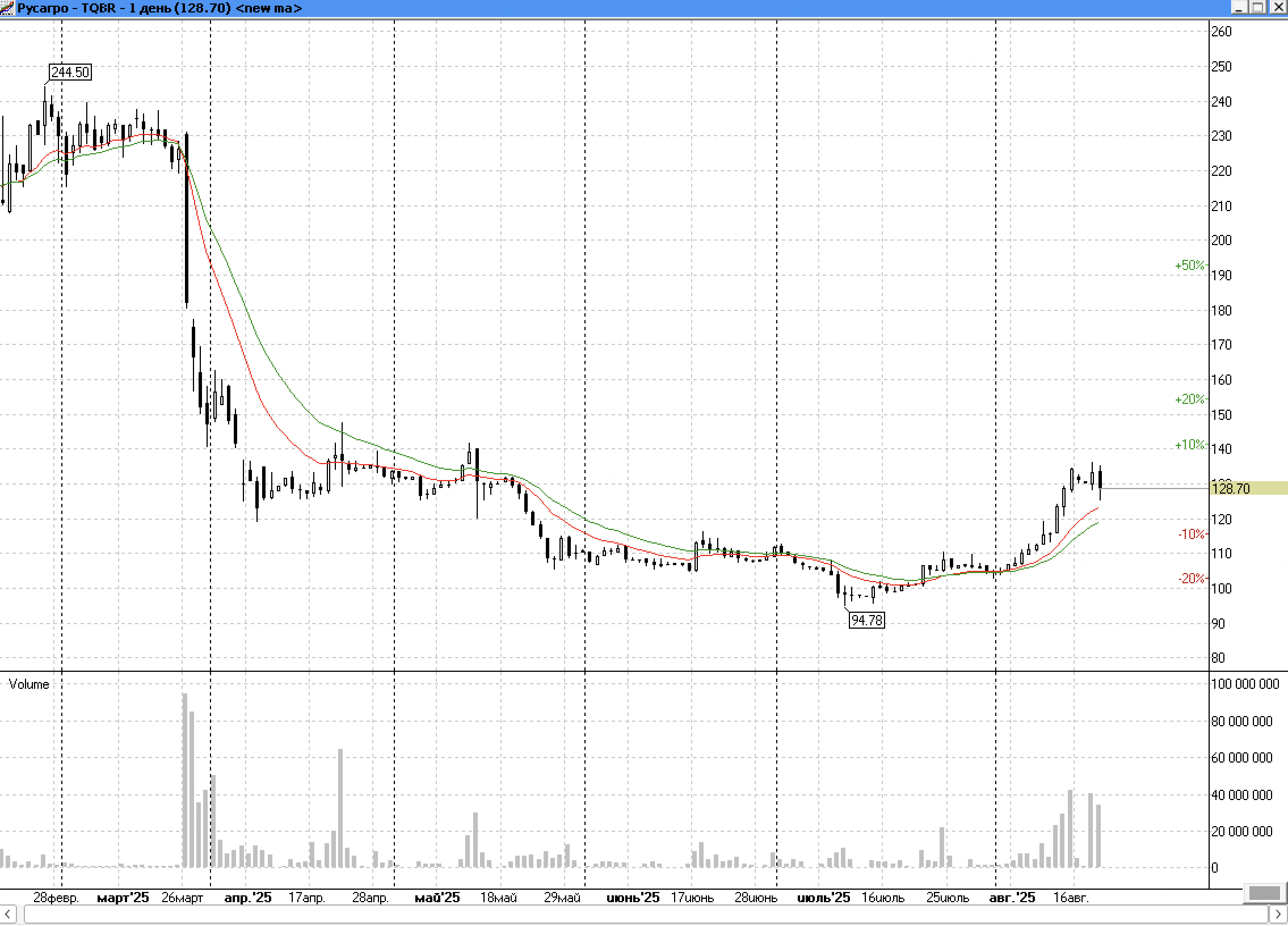Minimize the Русагро chart window
Screen dimensions: 1288x926
click(x=1239, y=7)
